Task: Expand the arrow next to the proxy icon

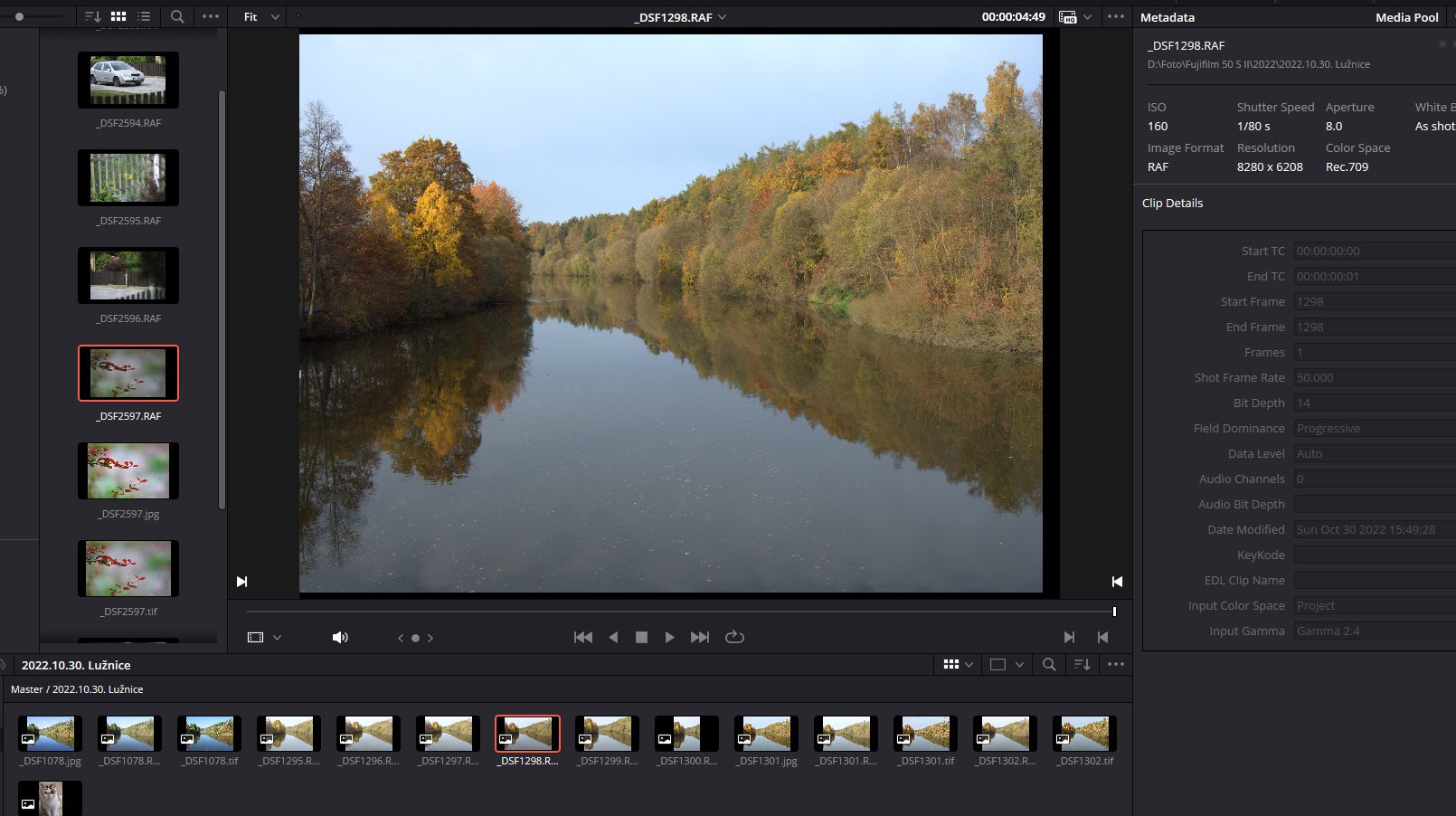Action: tap(1087, 17)
